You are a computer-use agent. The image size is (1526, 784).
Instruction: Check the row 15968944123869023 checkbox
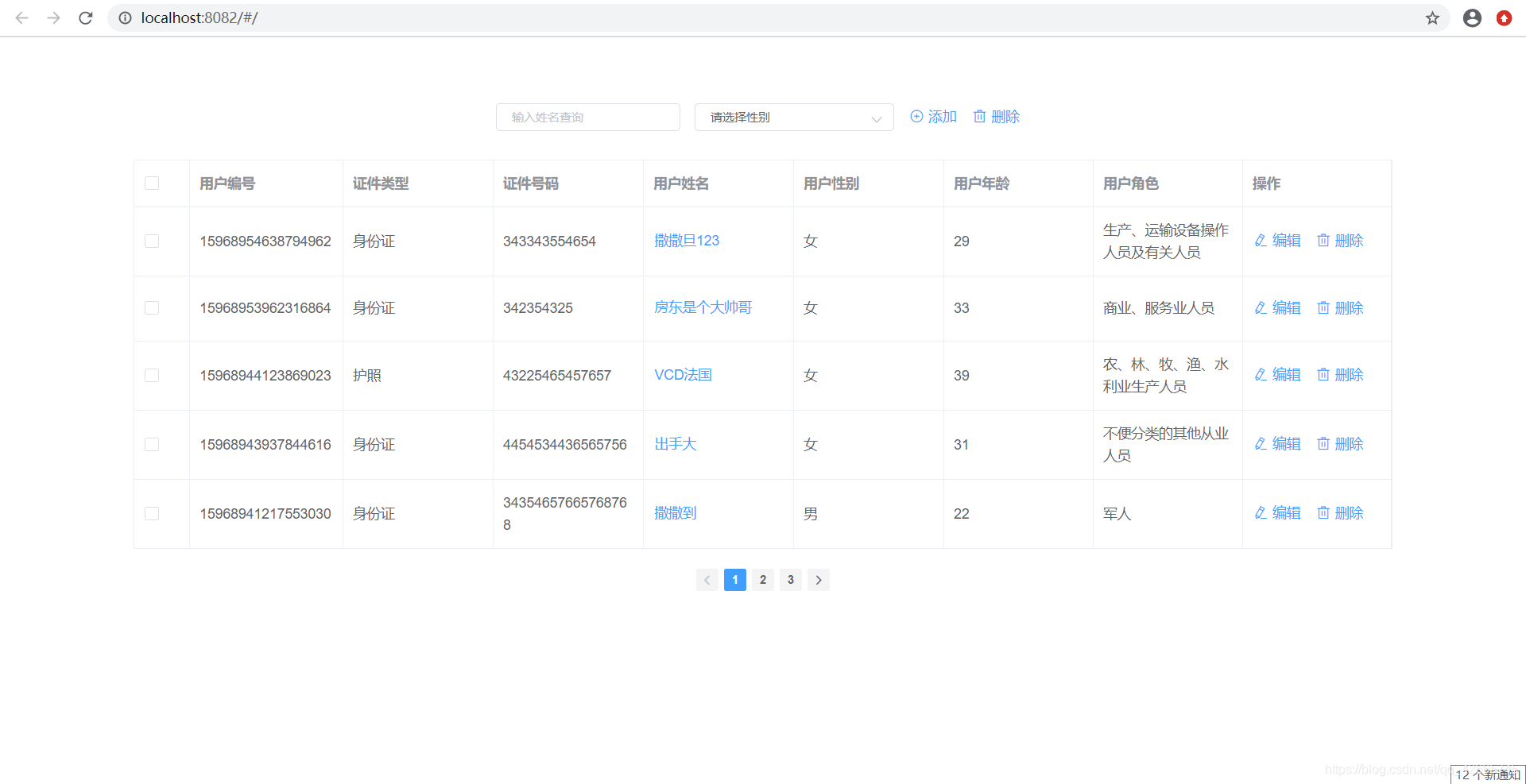(x=152, y=376)
